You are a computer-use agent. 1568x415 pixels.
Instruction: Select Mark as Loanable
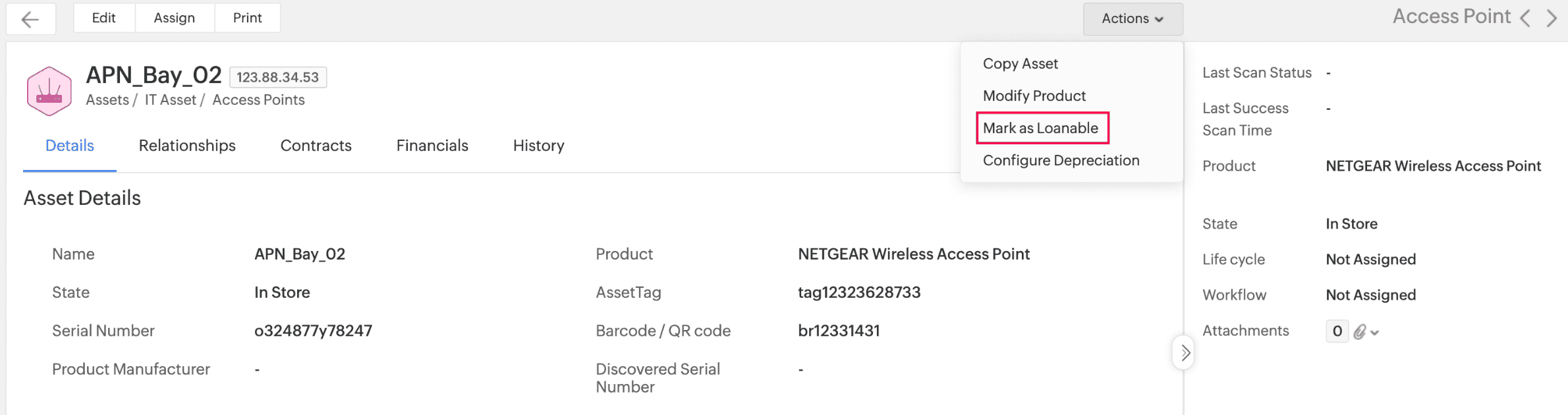[1040, 128]
